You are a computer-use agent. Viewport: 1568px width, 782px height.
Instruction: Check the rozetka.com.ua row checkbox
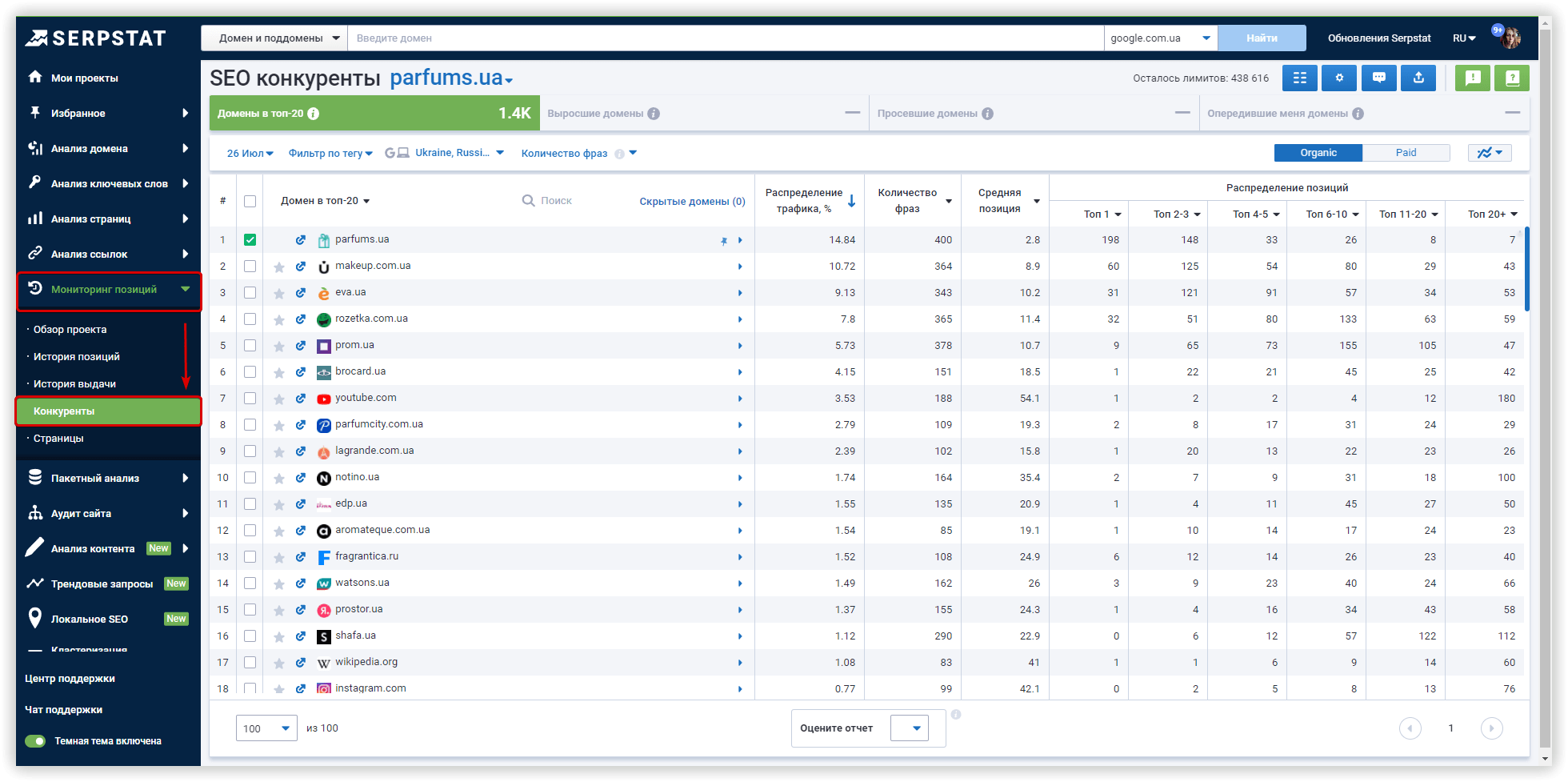point(250,319)
